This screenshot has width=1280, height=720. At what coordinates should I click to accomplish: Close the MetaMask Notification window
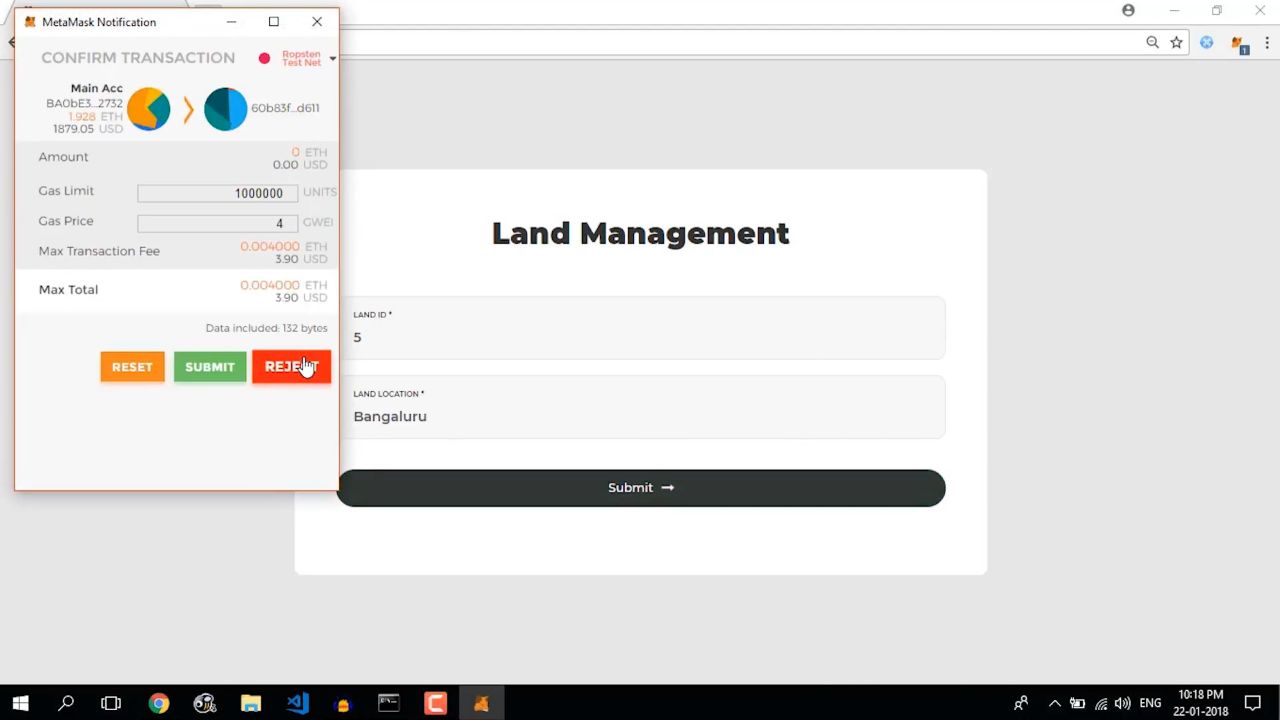317,22
